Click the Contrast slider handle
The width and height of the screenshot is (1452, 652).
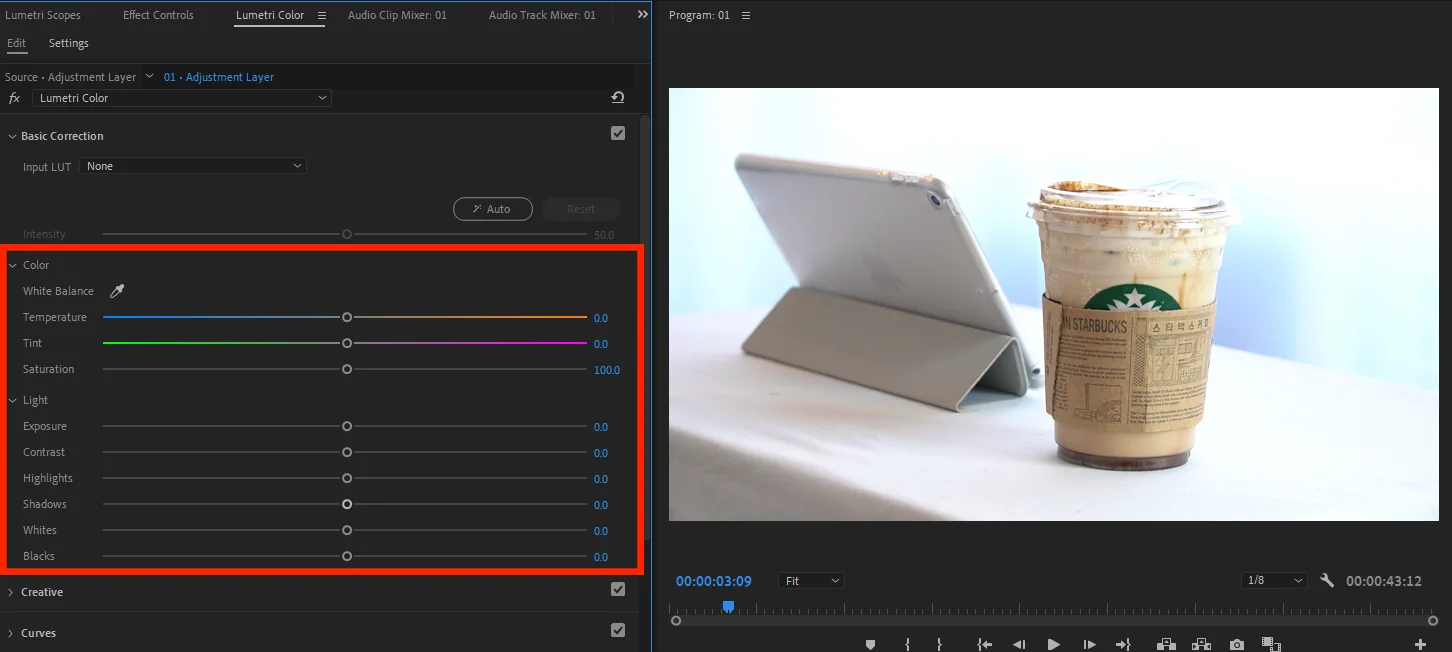coord(347,452)
